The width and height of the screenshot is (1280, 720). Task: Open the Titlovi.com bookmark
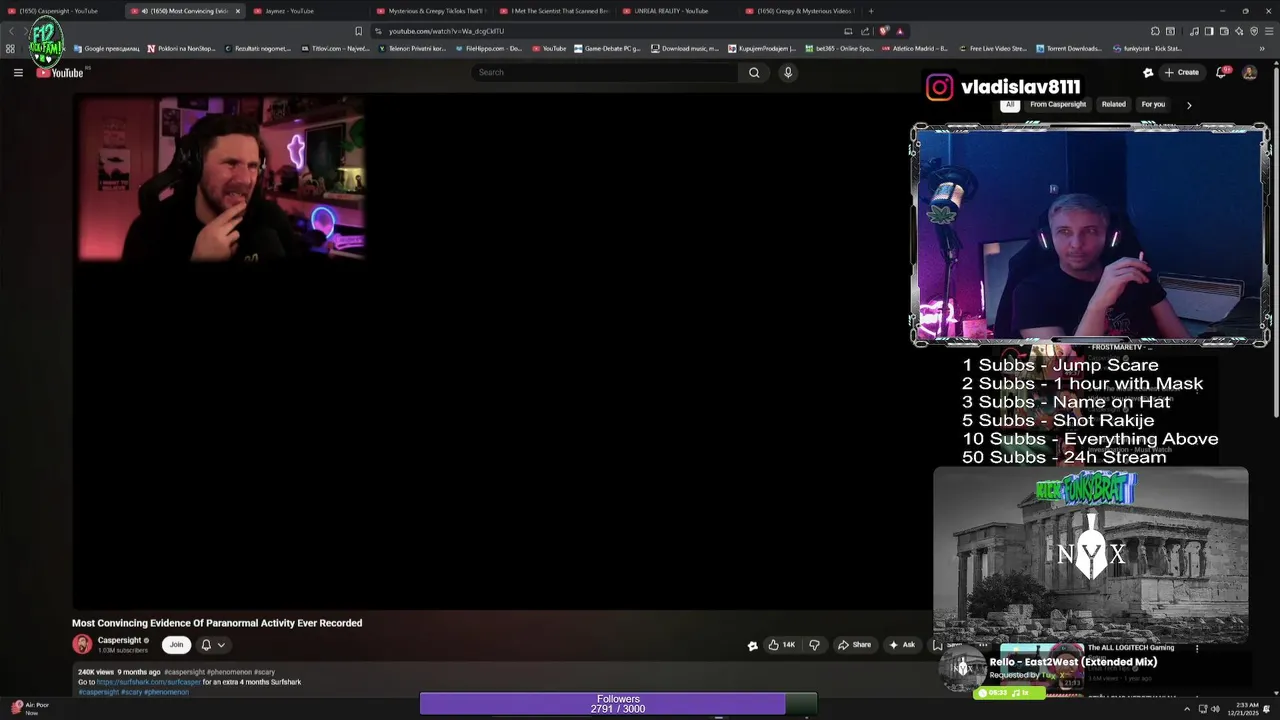(335, 48)
